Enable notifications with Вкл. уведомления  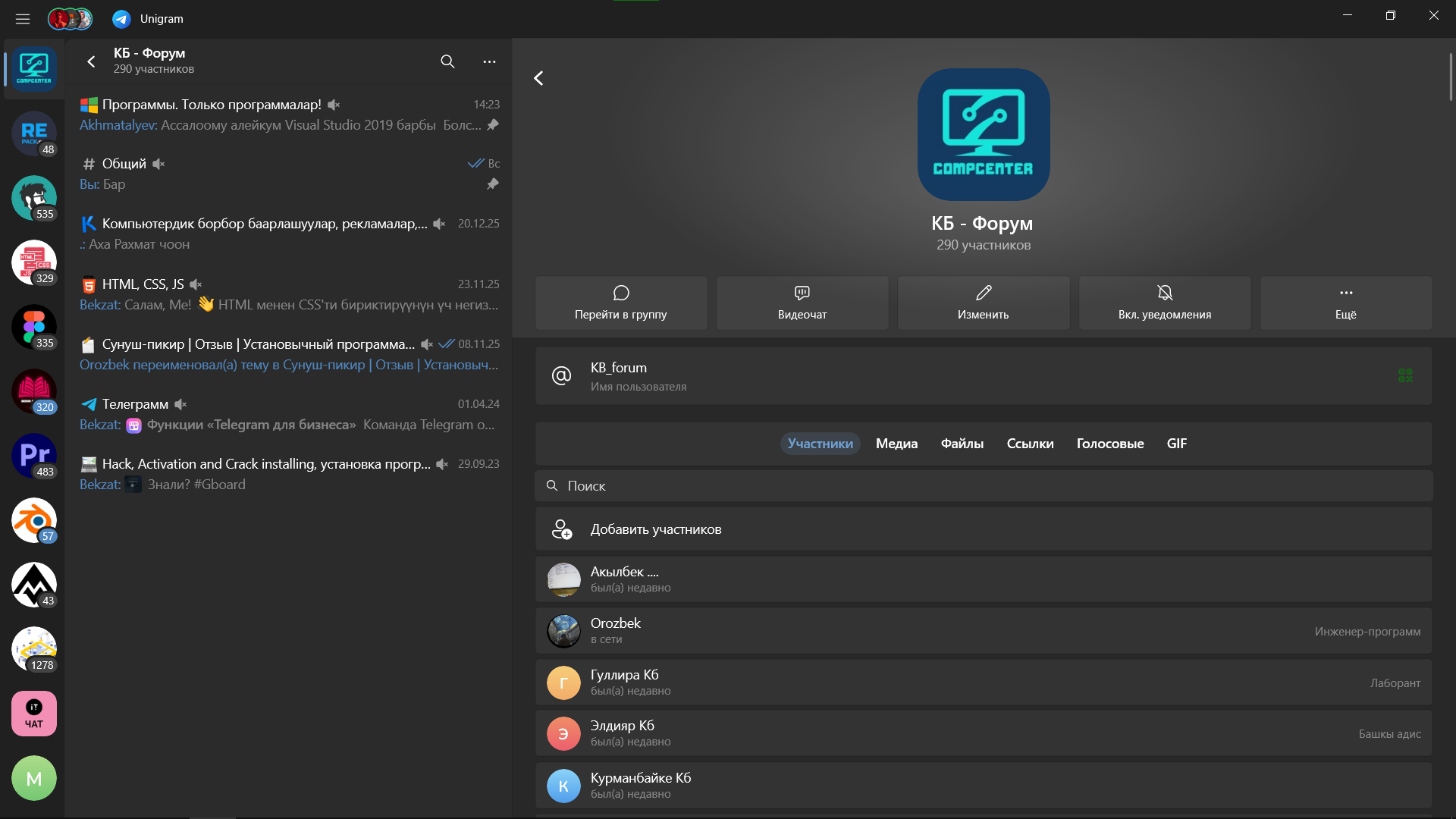tap(1164, 303)
